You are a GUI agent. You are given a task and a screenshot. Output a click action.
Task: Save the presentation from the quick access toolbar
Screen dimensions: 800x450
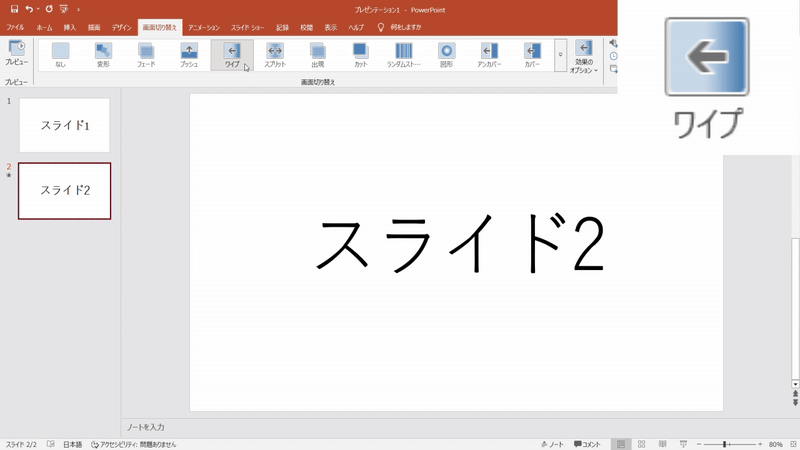coord(14,9)
